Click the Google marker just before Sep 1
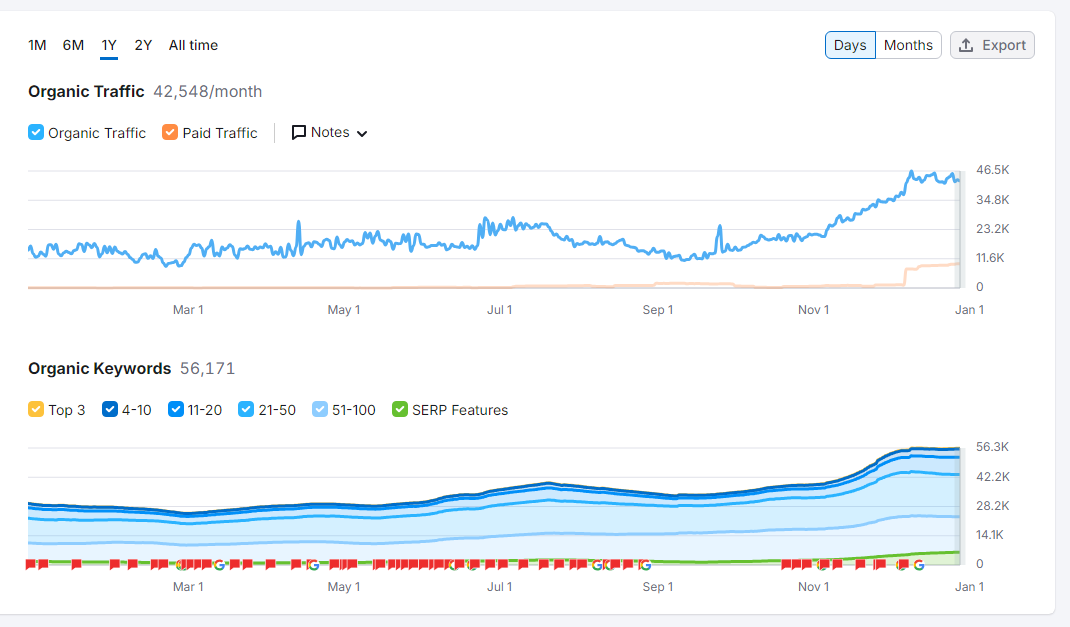Viewport: 1070px width, 627px height. (x=645, y=565)
